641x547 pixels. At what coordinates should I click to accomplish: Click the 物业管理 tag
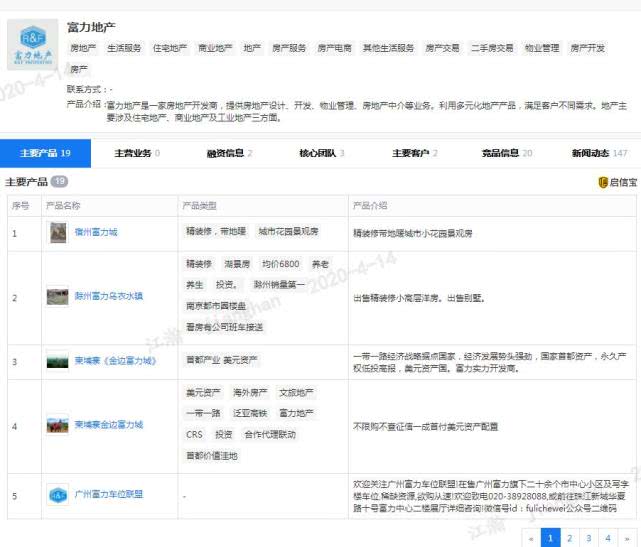[542, 48]
